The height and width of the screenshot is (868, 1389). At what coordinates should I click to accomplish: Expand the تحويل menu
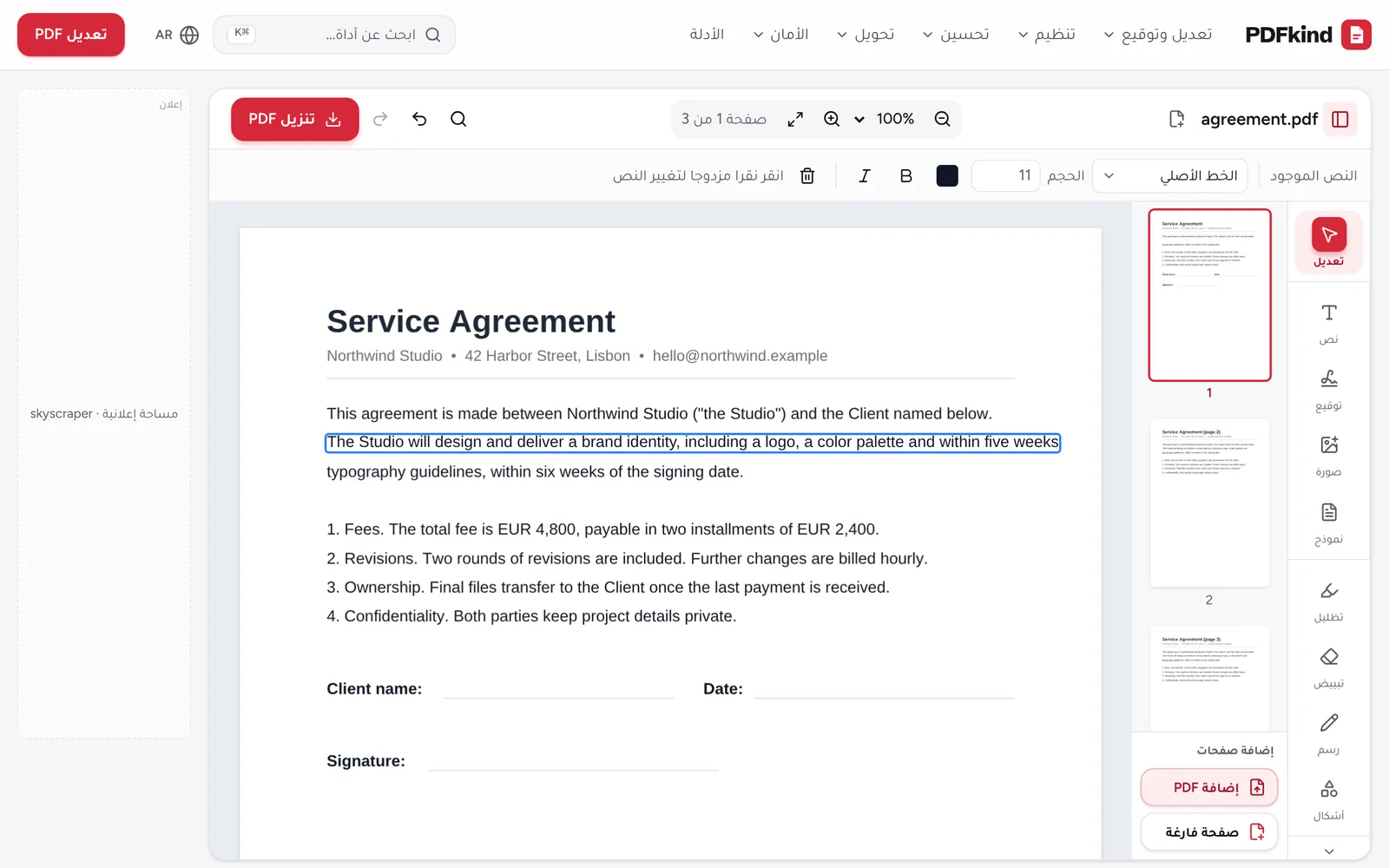pos(866,34)
